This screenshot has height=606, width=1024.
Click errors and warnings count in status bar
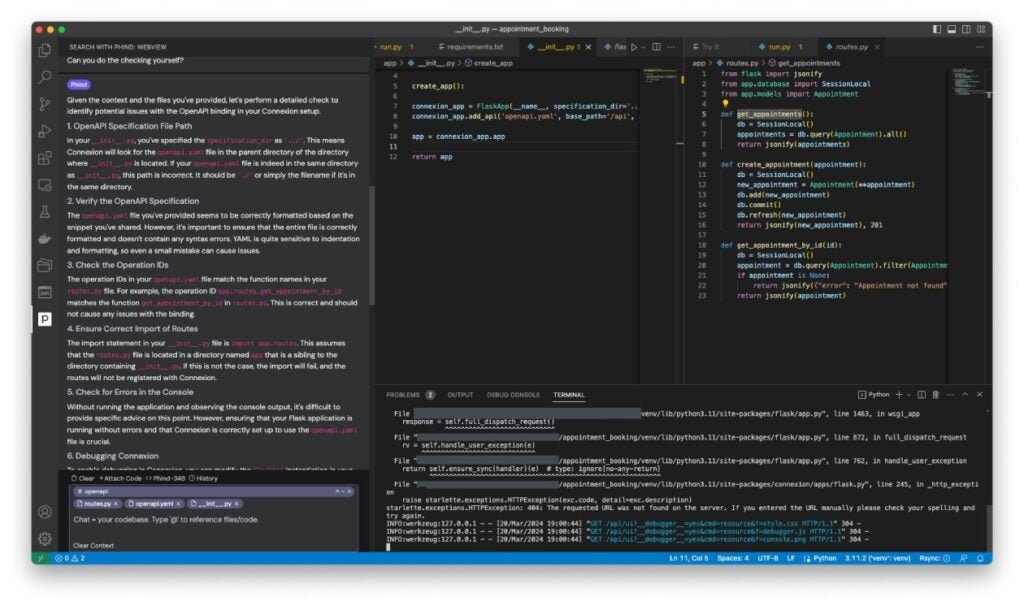coord(70,558)
